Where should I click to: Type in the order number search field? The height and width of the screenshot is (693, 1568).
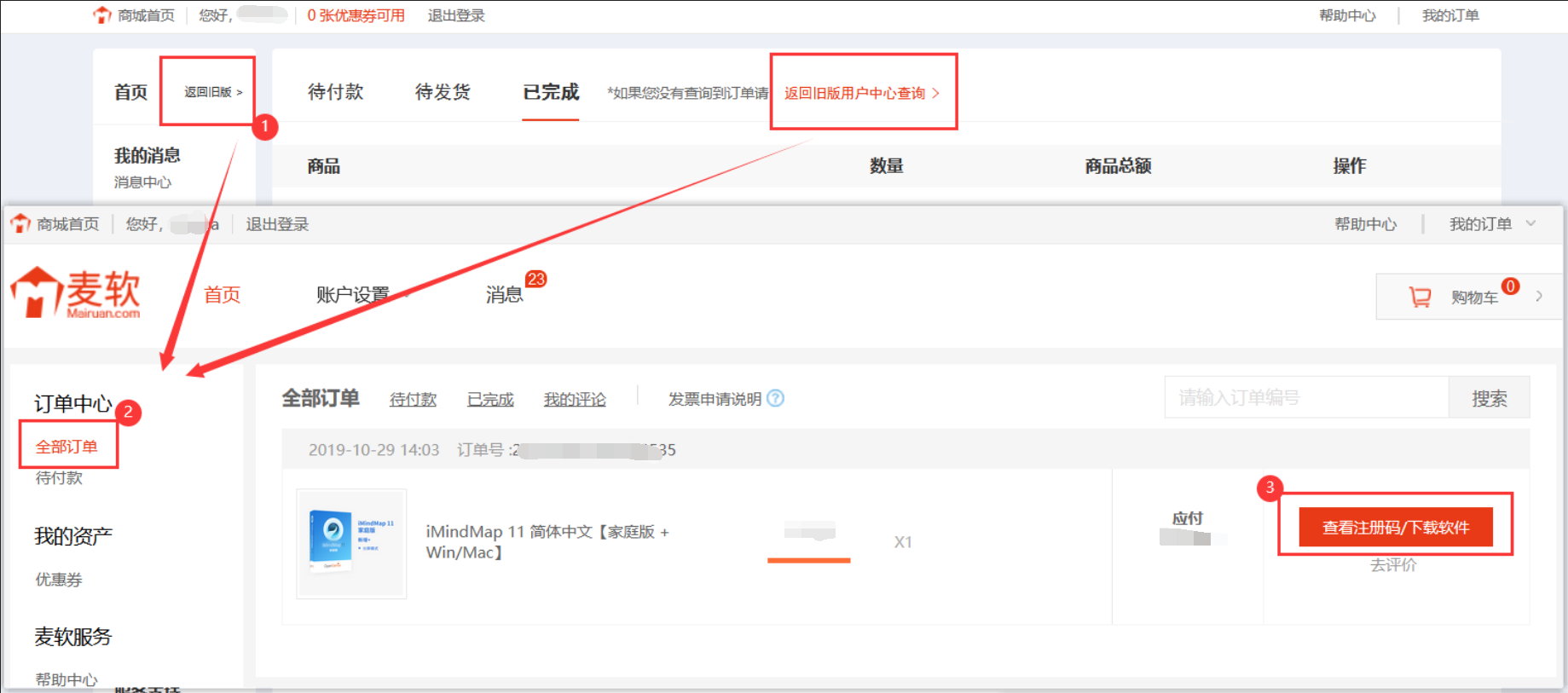[1305, 397]
